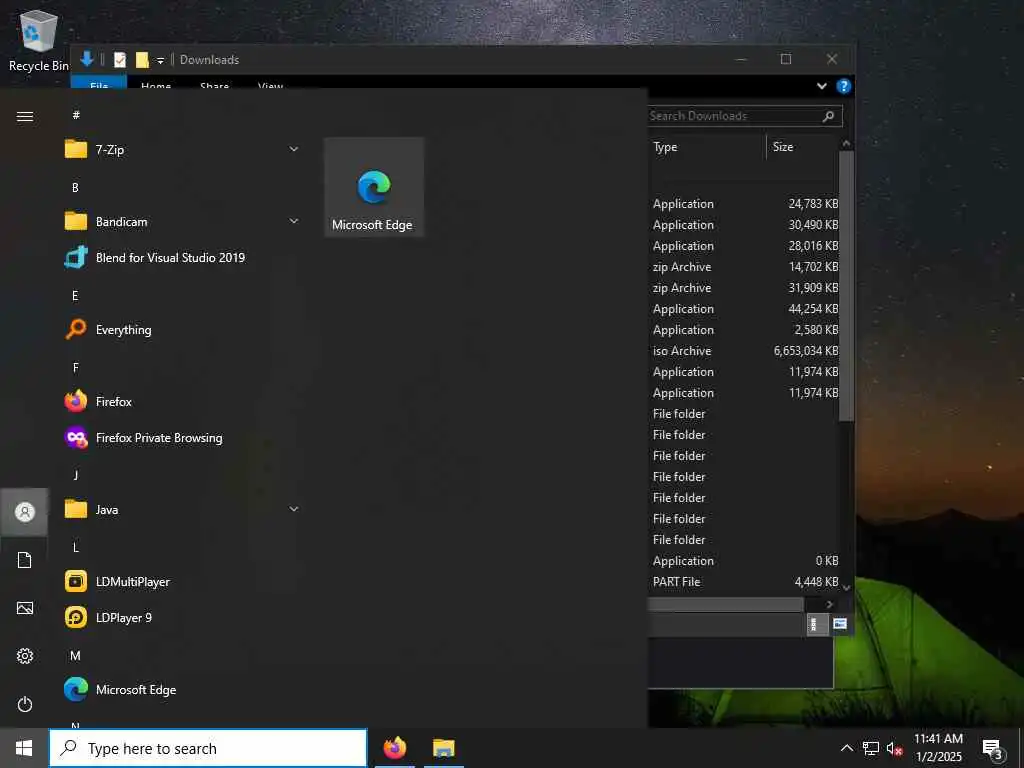Screen dimensions: 1024x768
Task: Select the 14,702 KB zip Archive row
Action: (744, 266)
